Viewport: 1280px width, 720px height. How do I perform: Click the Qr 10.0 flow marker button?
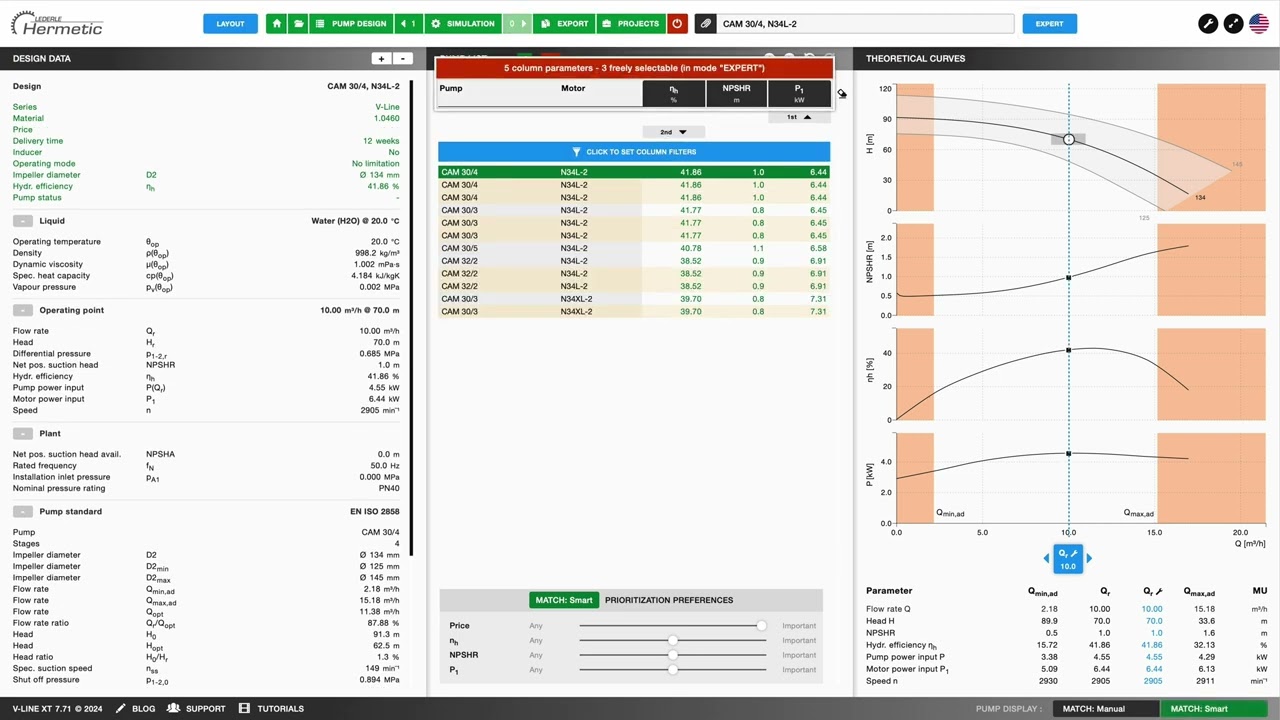click(1068, 560)
